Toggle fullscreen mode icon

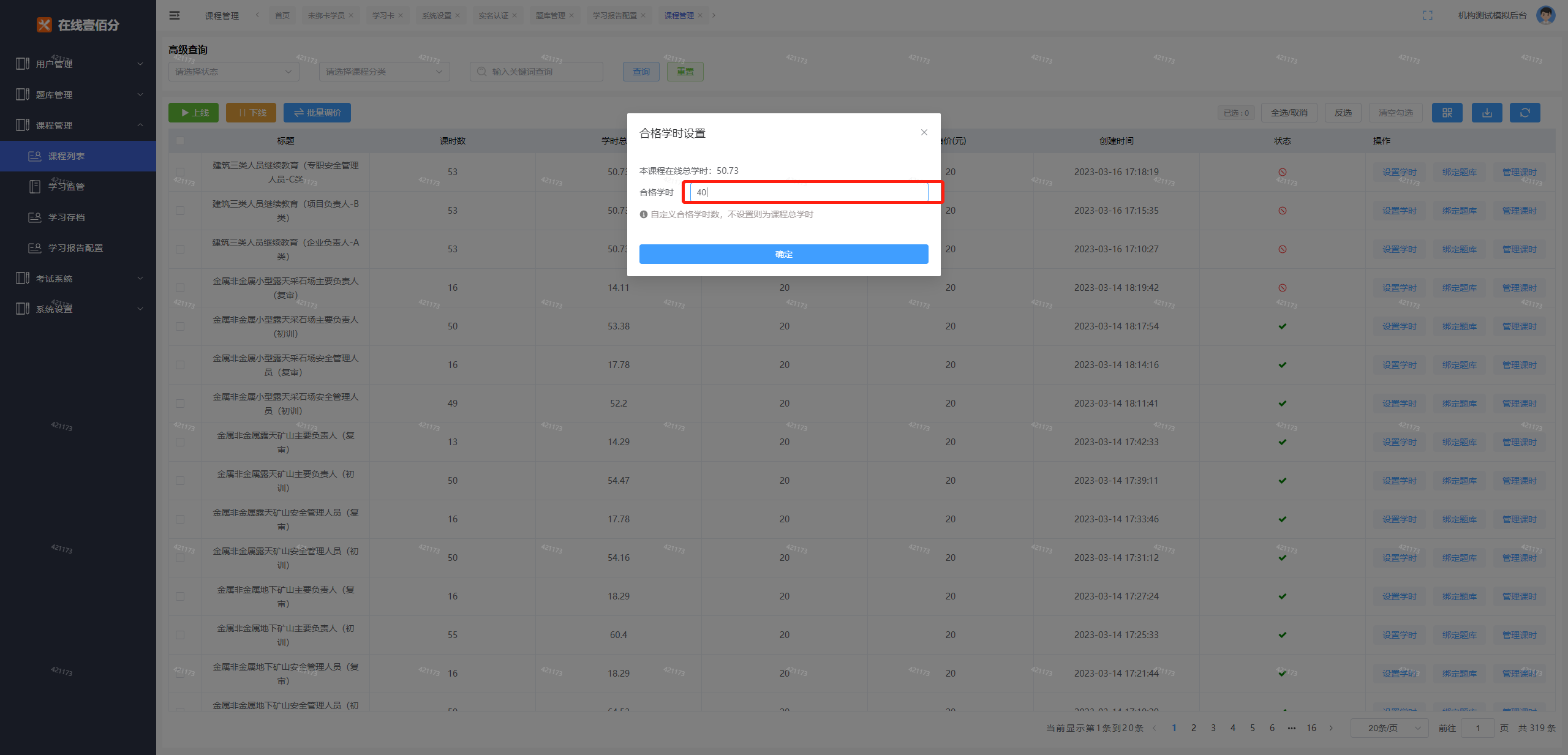coord(1427,15)
